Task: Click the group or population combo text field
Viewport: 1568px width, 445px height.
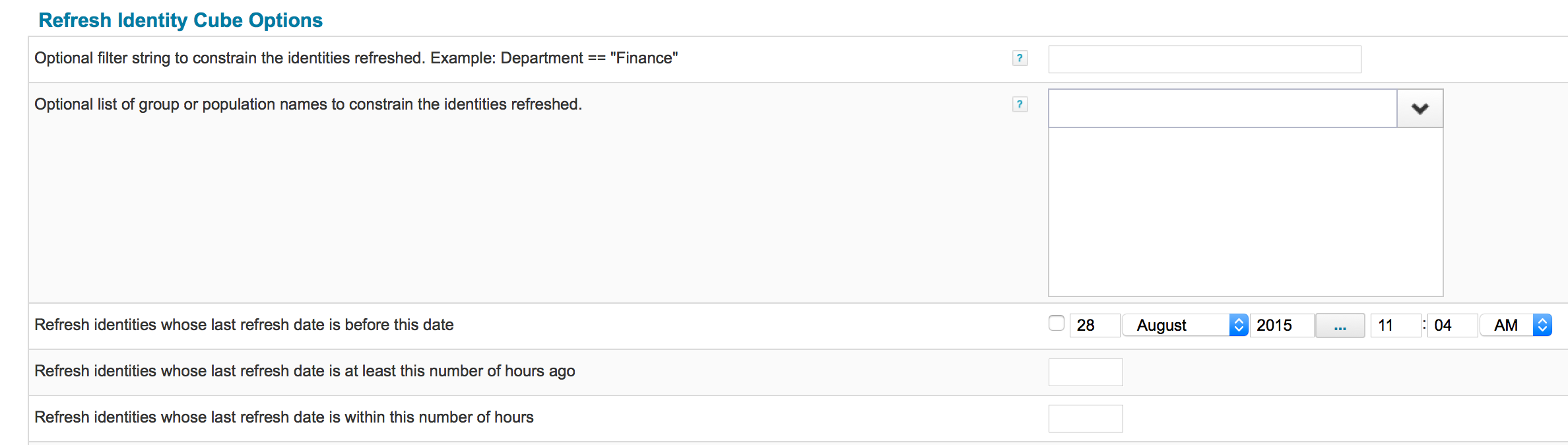Action: click(1223, 108)
